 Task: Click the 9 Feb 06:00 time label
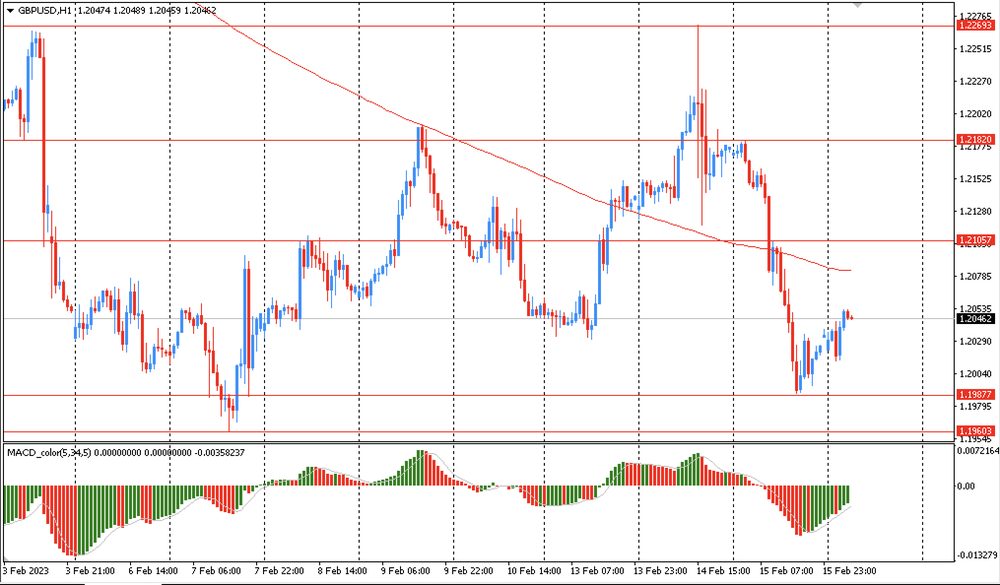tap(406, 570)
